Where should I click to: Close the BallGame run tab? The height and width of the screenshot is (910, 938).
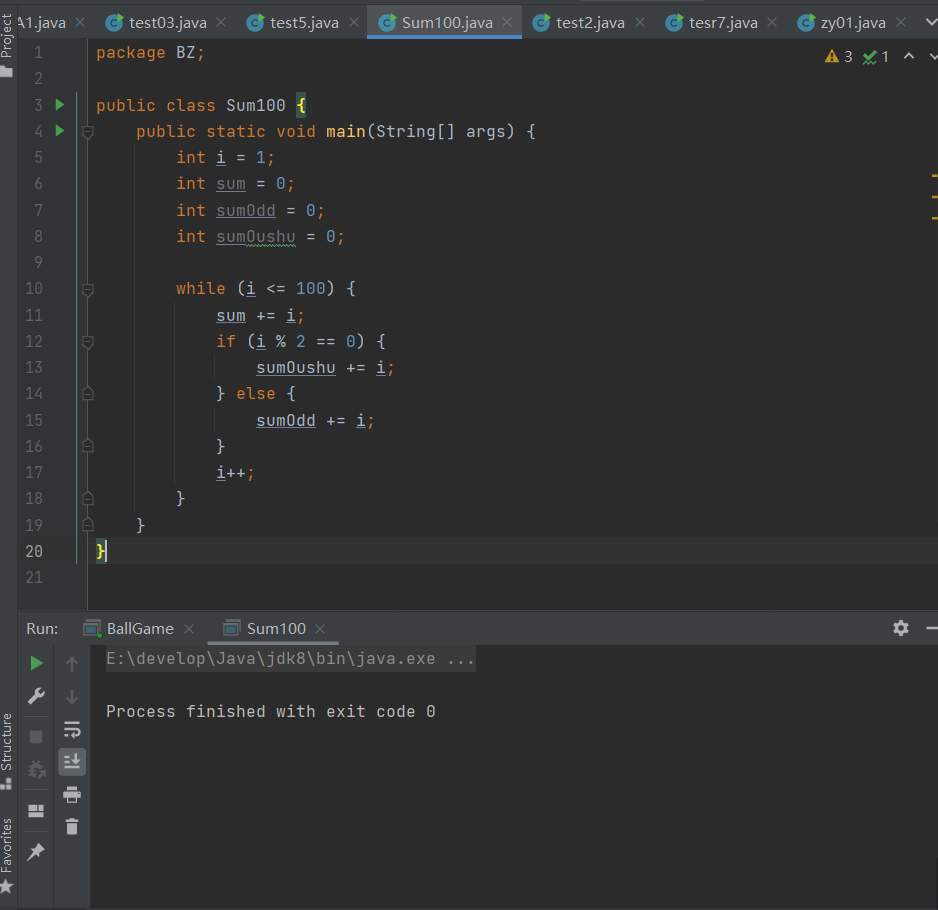pos(189,629)
